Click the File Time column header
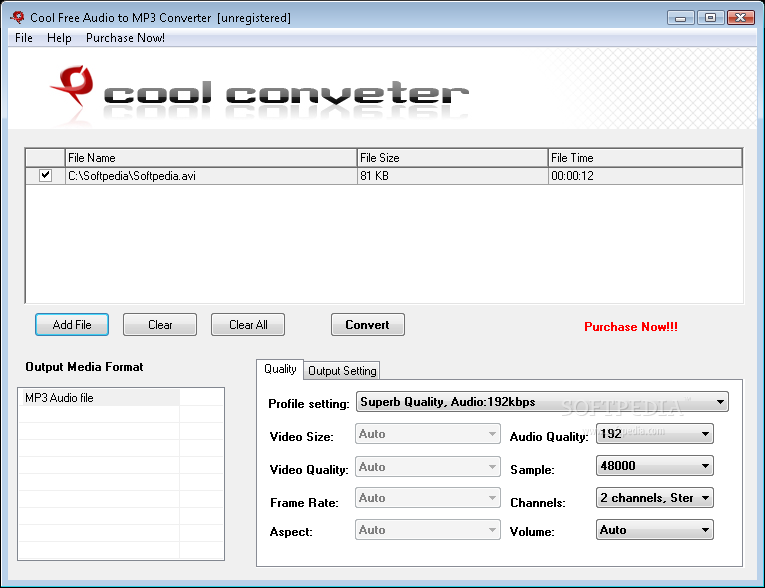The height and width of the screenshot is (588, 765). tap(645, 158)
